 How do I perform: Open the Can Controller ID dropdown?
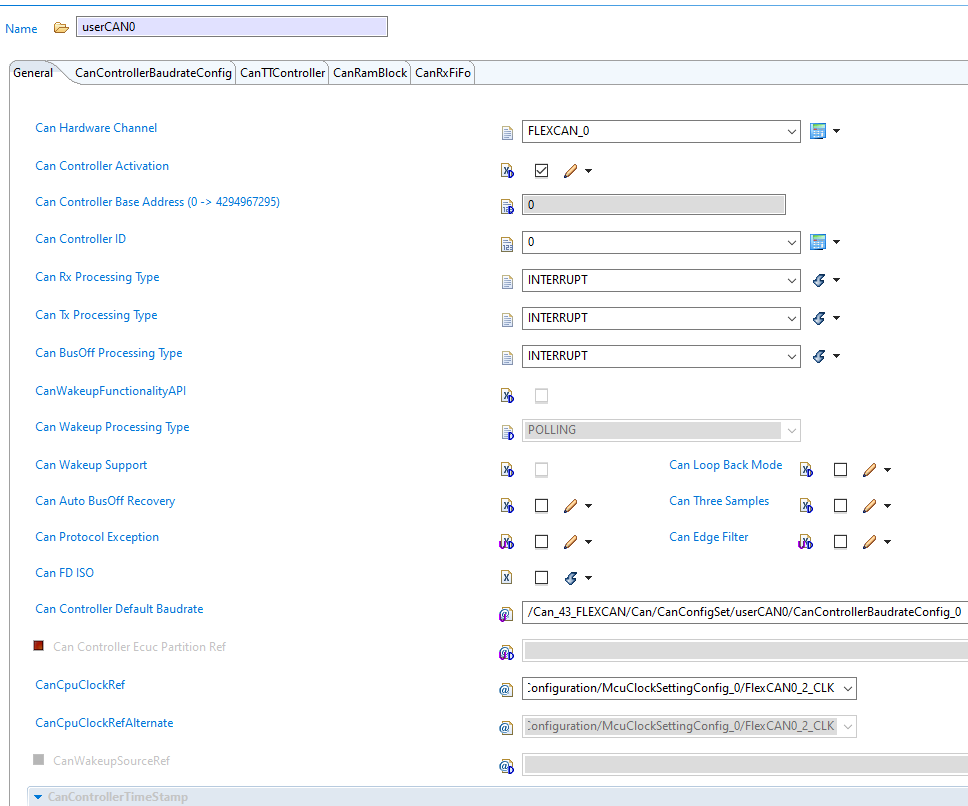[x=791, y=243]
